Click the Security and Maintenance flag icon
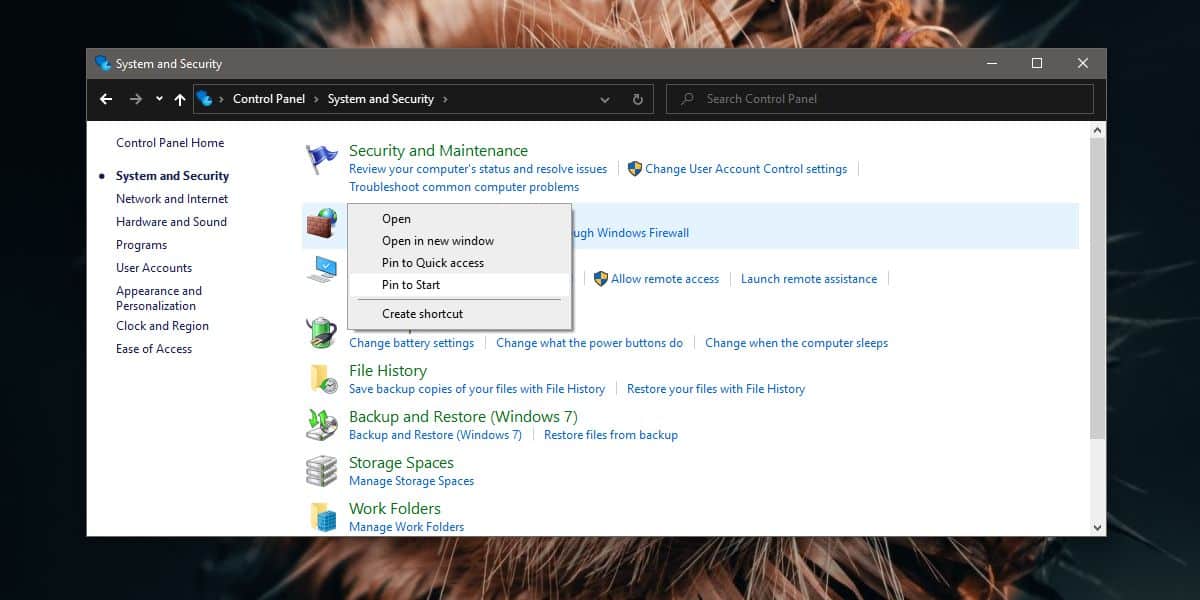 [322, 158]
